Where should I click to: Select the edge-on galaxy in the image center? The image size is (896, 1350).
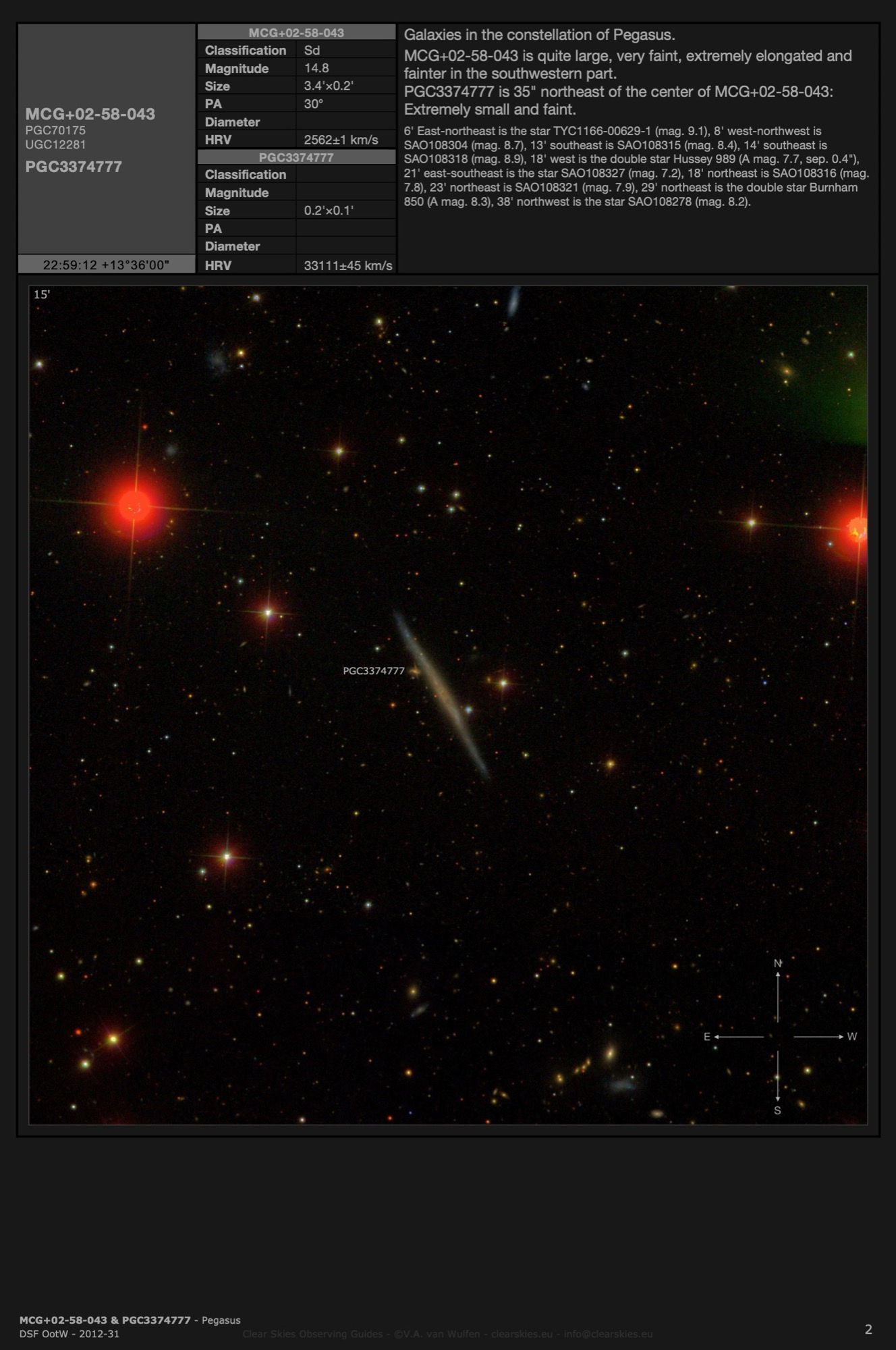[x=442, y=695]
